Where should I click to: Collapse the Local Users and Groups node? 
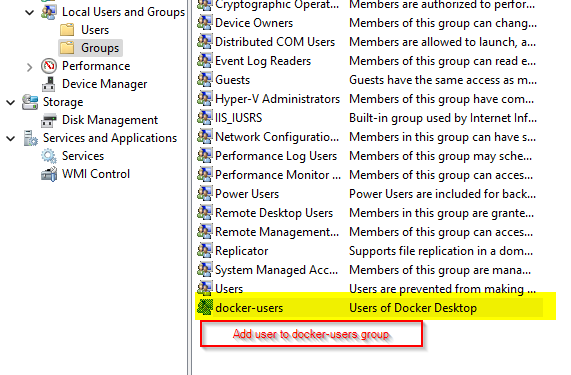29,13
